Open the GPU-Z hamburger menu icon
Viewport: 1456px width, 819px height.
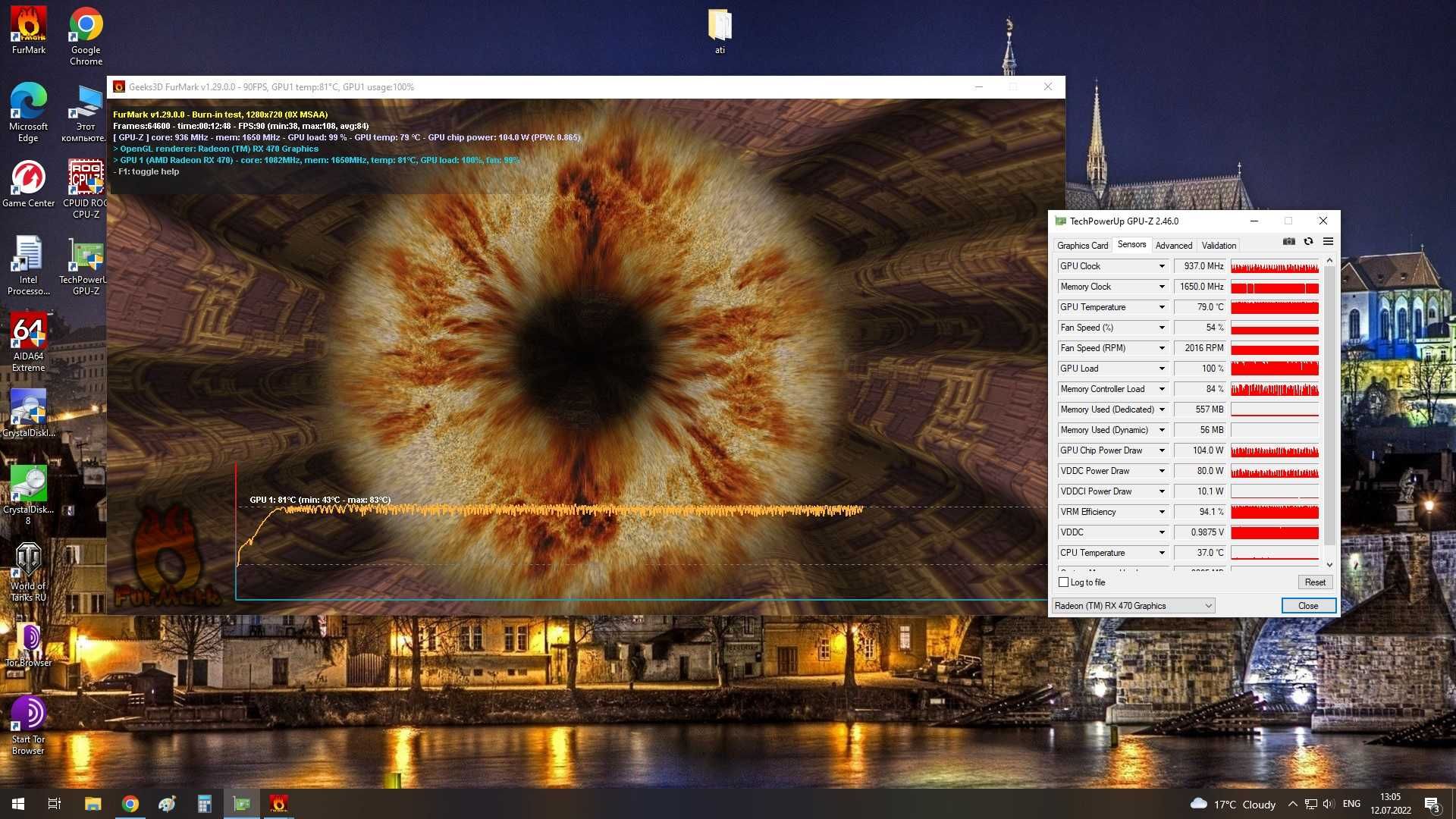1328,242
